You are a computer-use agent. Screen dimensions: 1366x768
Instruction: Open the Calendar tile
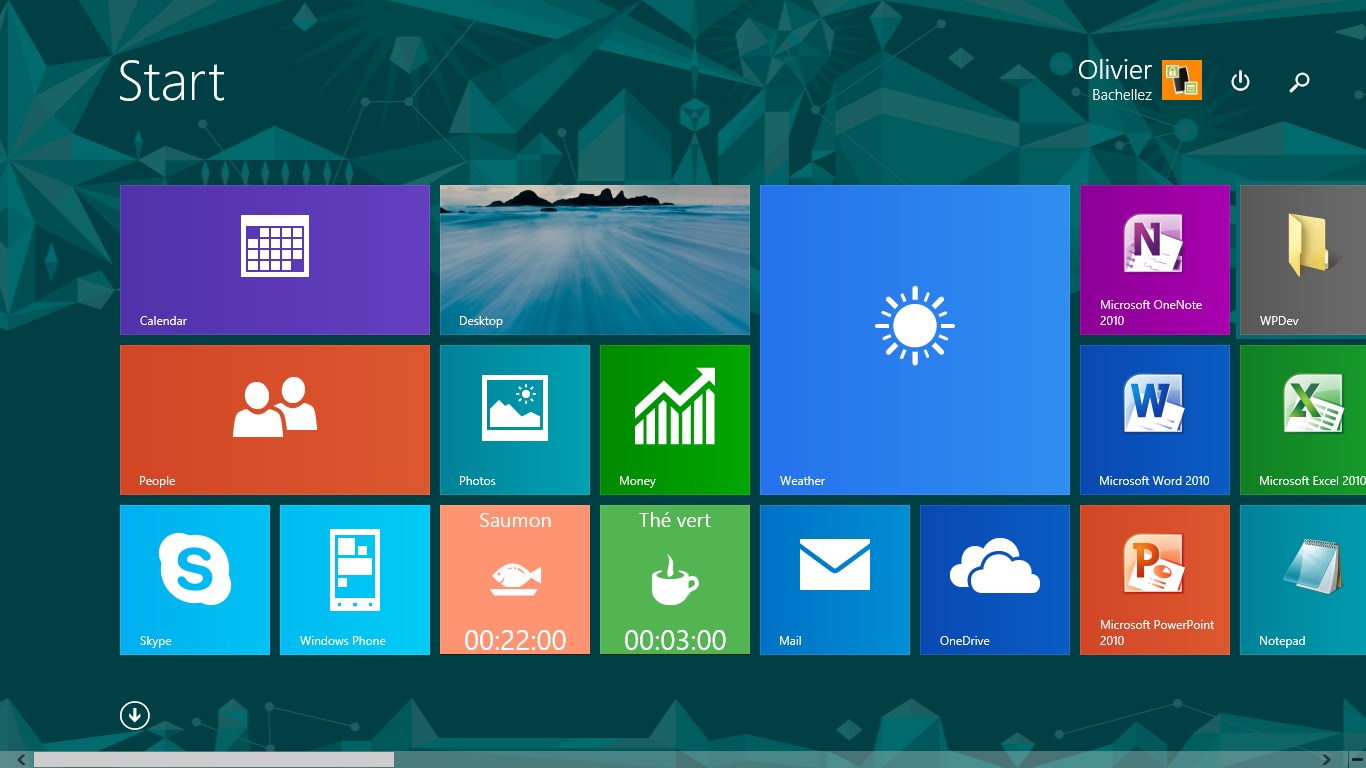(x=275, y=260)
